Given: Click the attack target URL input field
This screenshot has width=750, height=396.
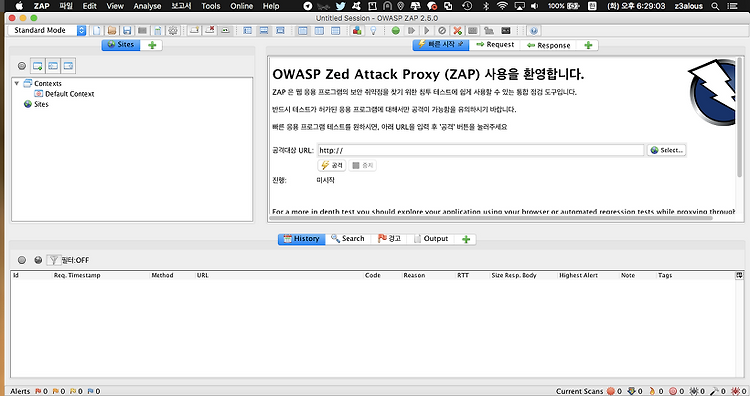Looking at the screenshot, I should click(x=481, y=150).
